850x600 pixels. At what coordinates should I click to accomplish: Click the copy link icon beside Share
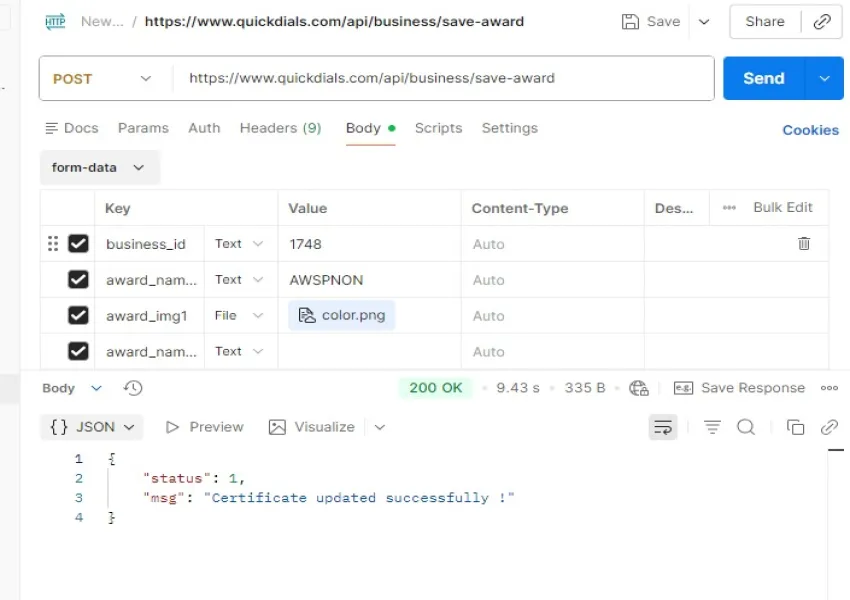click(822, 22)
